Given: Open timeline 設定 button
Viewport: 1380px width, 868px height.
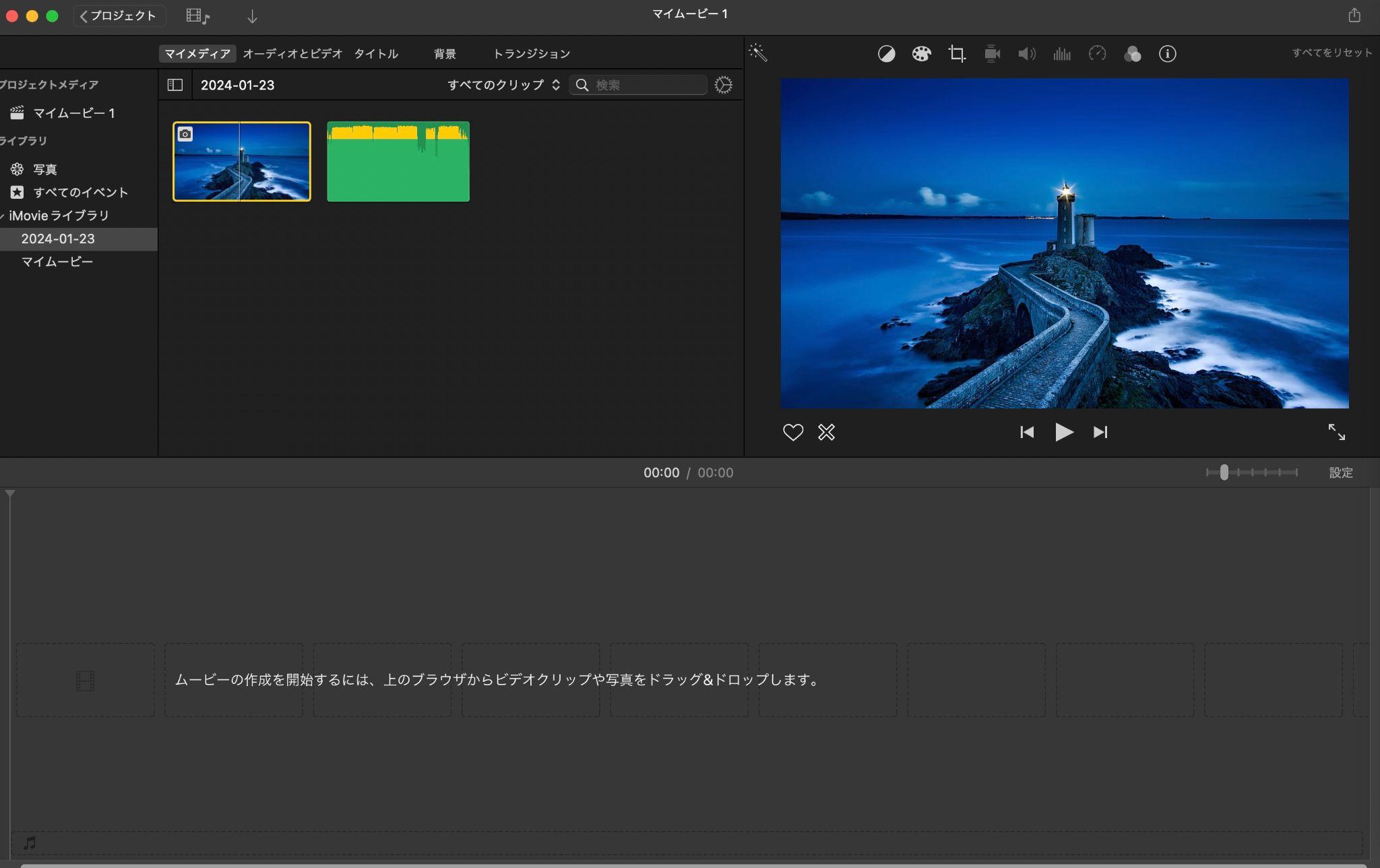Looking at the screenshot, I should point(1341,472).
